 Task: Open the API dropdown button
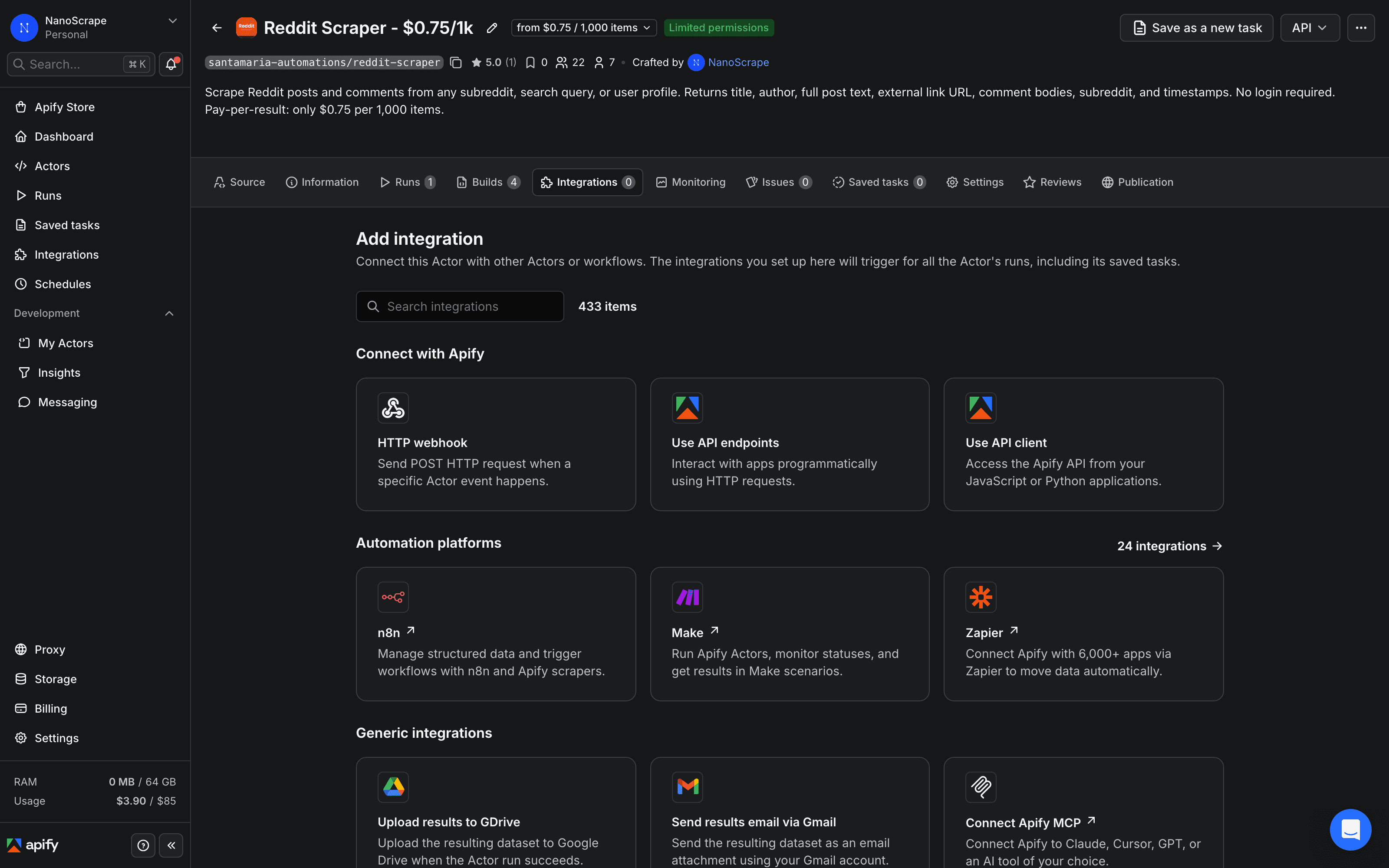(x=1310, y=27)
